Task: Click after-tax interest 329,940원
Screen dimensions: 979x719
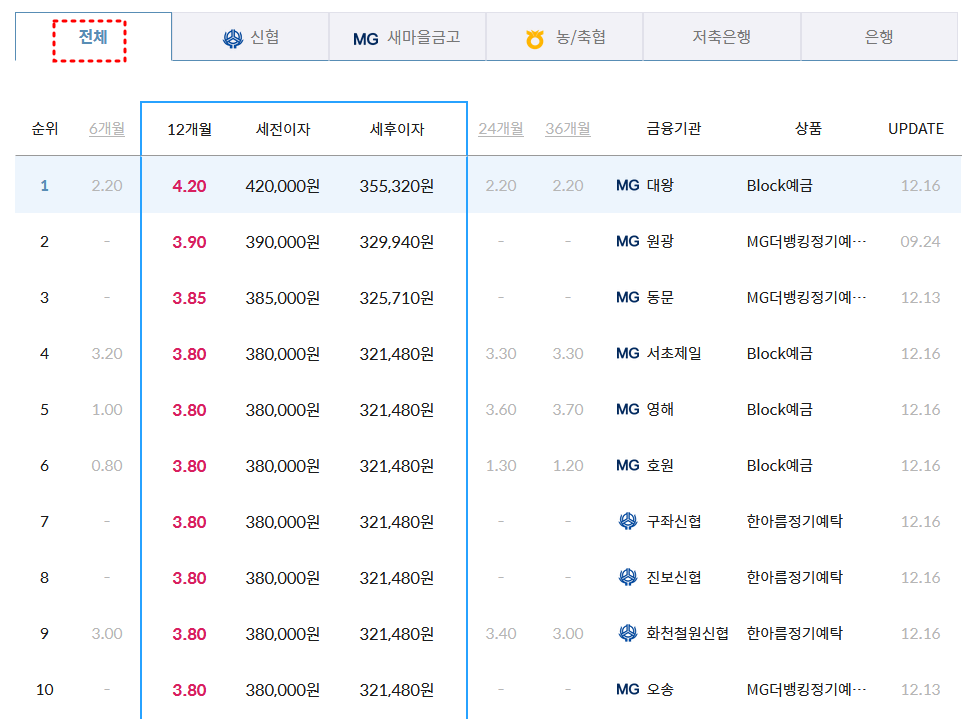Action: (396, 242)
